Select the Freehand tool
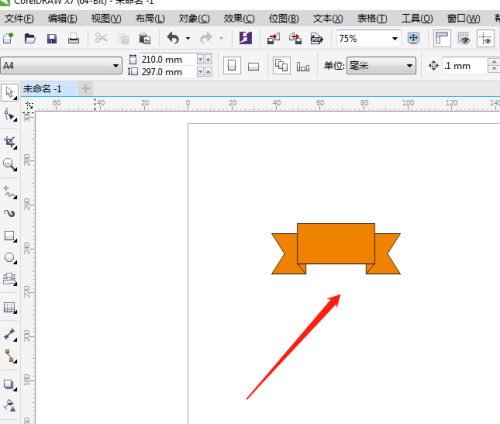This screenshot has height=424, width=500. point(10,192)
